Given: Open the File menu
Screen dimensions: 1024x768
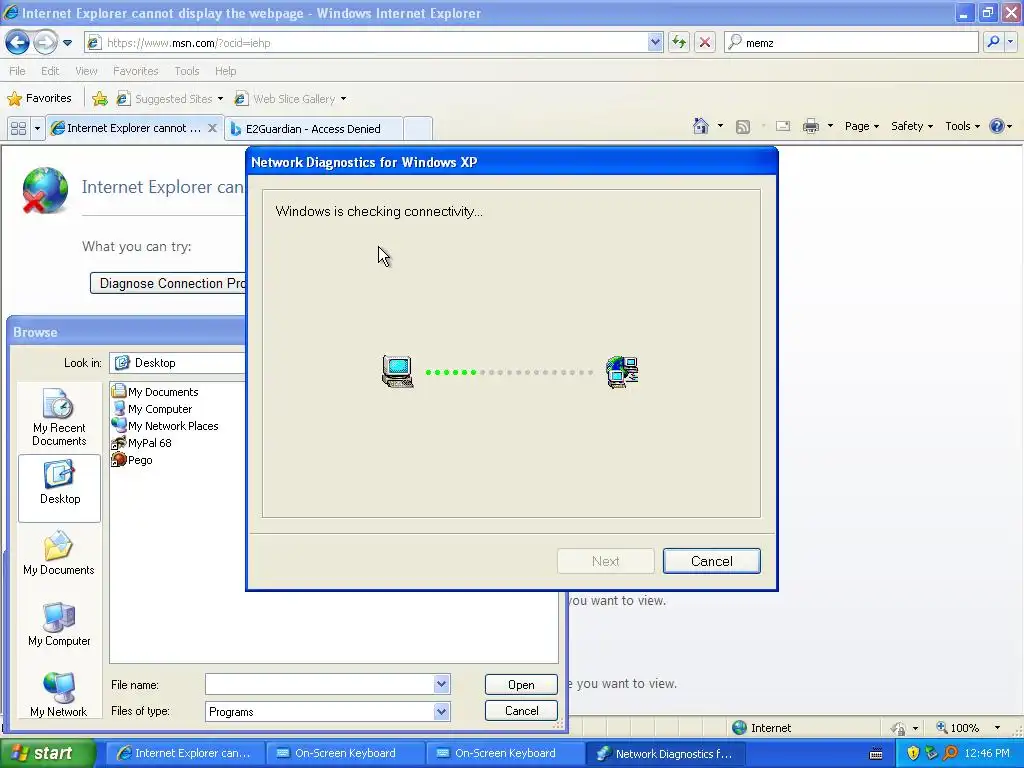Looking at the screenshot, I should 17,71.
